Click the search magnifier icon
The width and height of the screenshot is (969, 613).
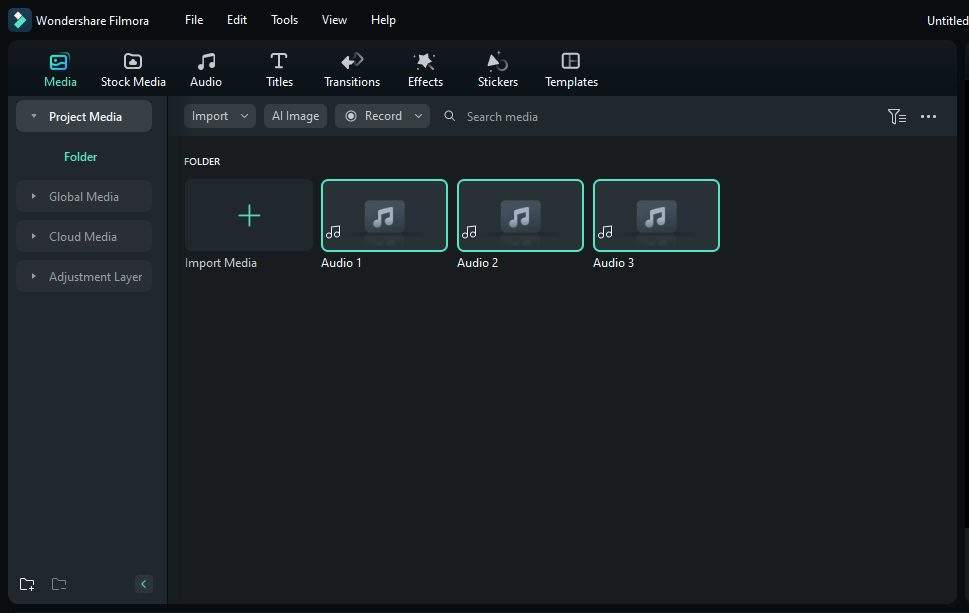(450, 116)
